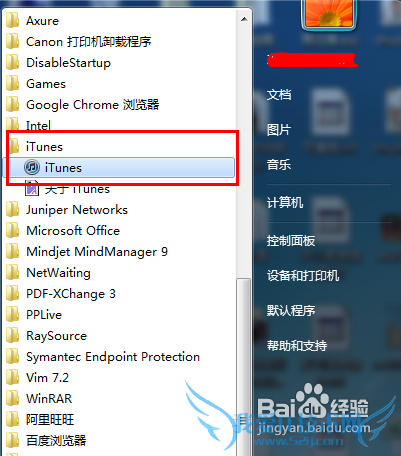Expand the Microsoft Office folder
Image resolution: width=401 pixels, height=456 pixels.
[x=121, y=231]
